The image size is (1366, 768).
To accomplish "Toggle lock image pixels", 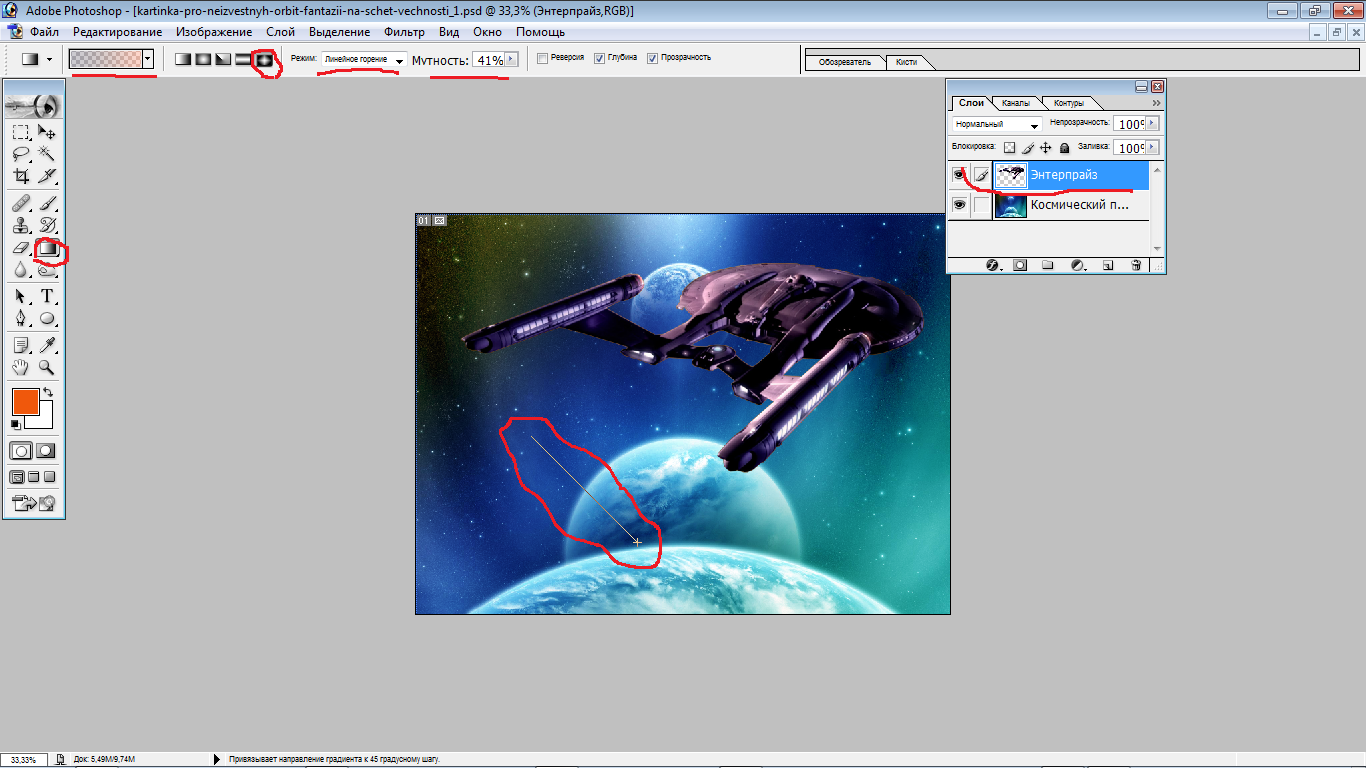I will tap(1027, 148).
